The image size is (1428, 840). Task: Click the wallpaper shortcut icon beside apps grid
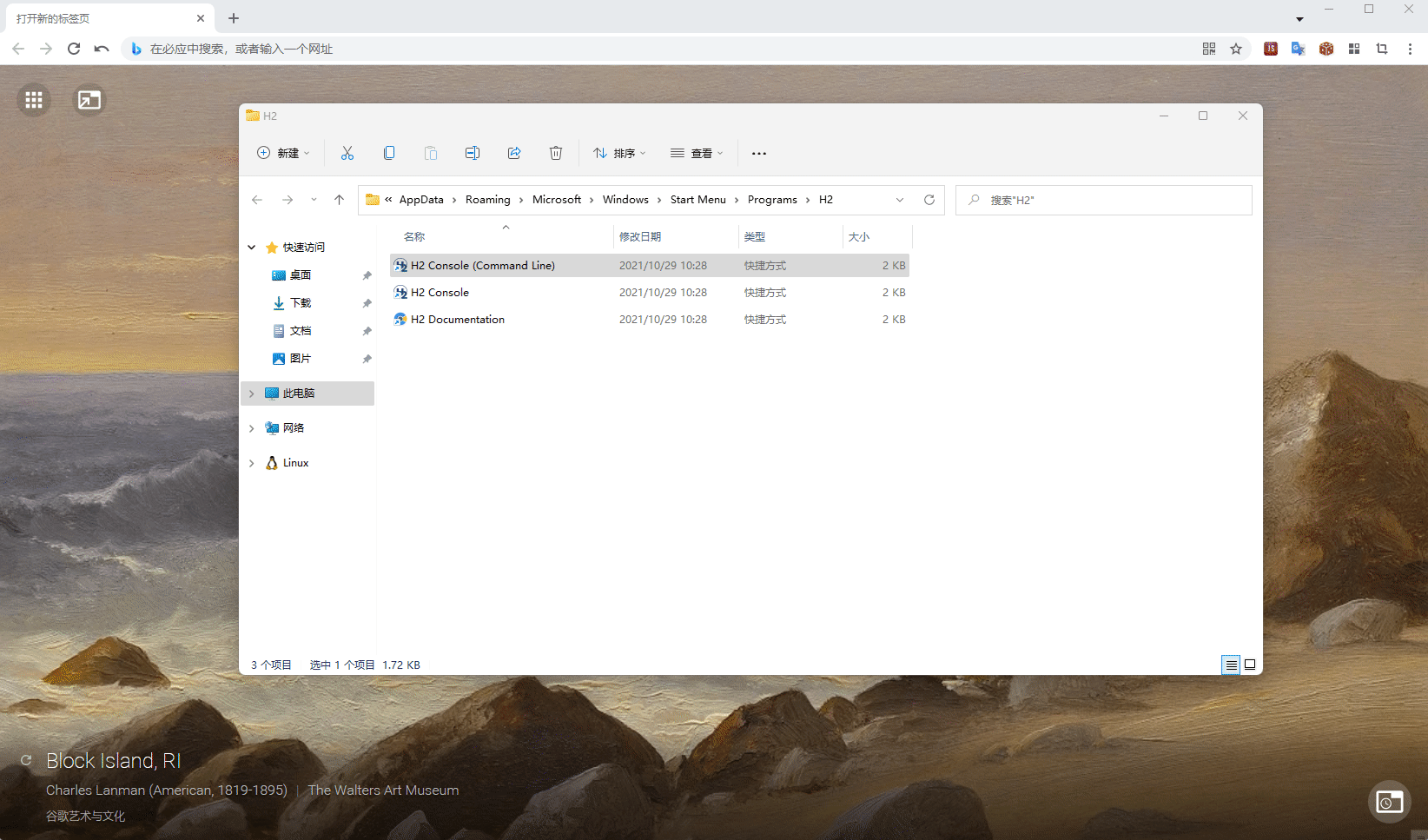coord(89,100)
